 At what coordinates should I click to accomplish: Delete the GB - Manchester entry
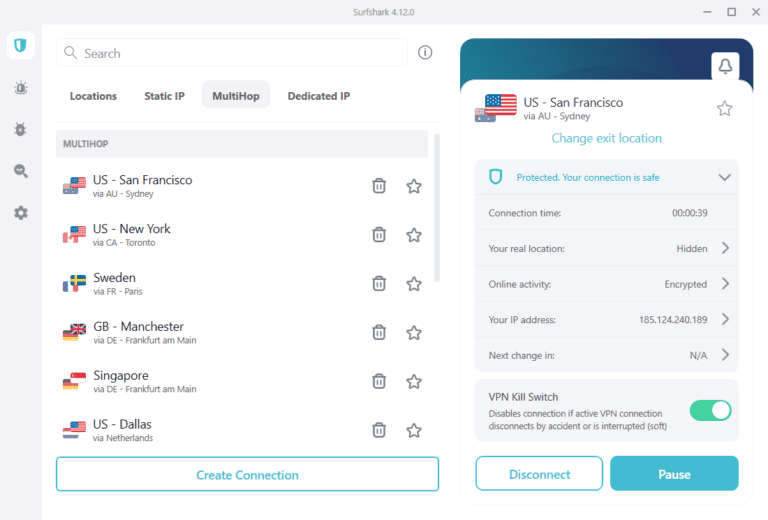[x=379, y=332]
